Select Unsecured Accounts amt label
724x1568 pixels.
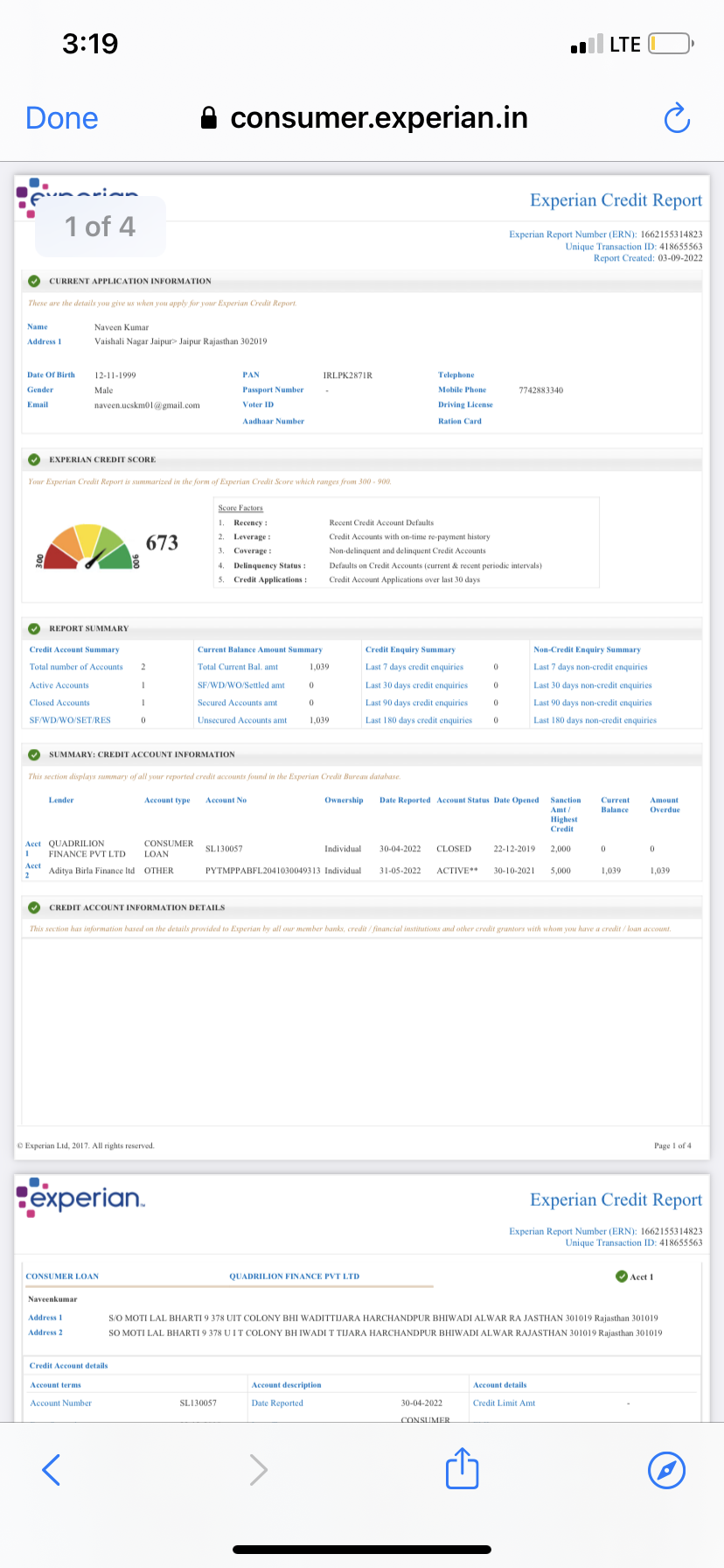[242, 720]
